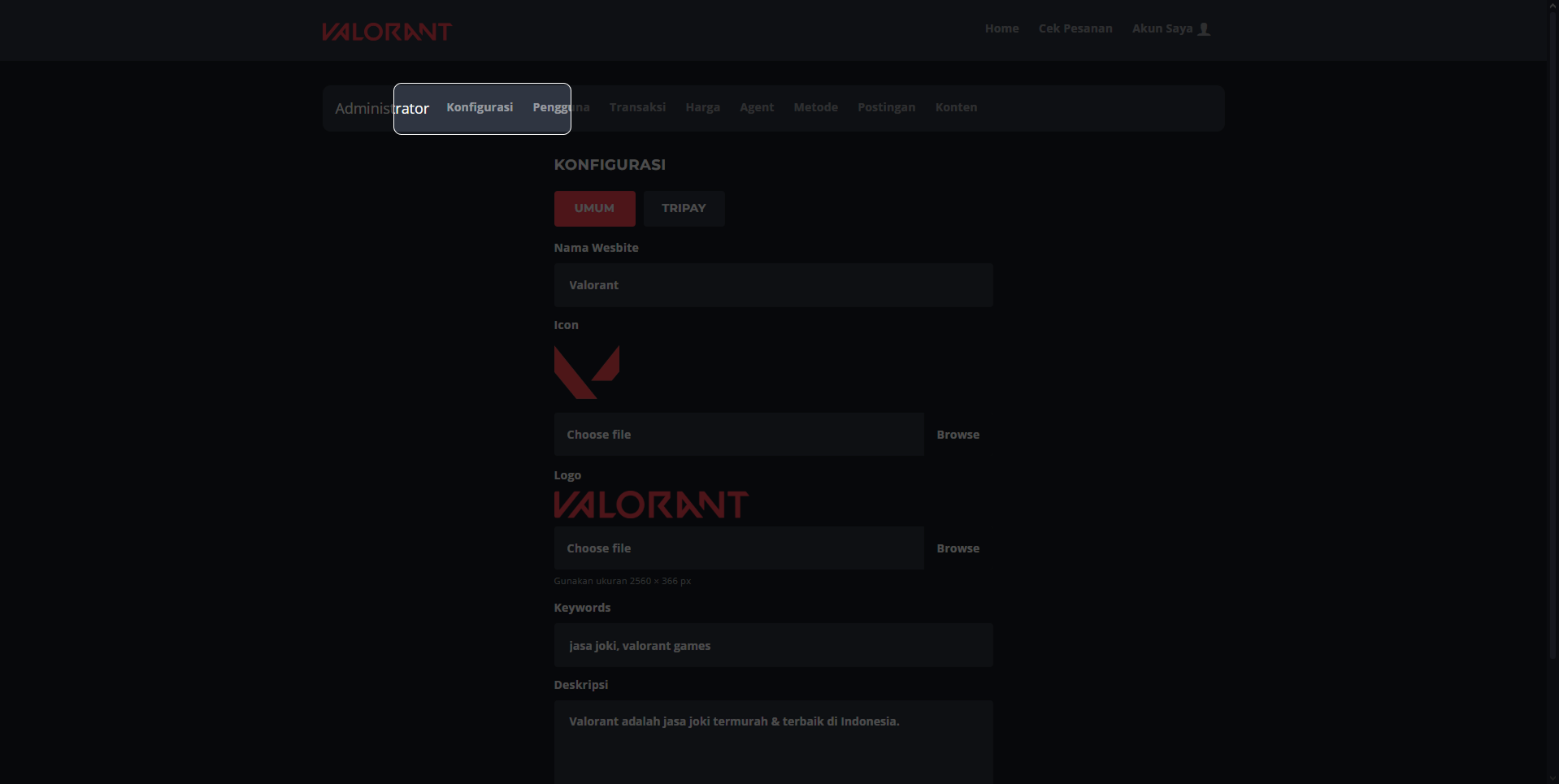This screenshot has height=784, width=1559.
Task: Click the current Icon preview image
Action: (587, 372)
